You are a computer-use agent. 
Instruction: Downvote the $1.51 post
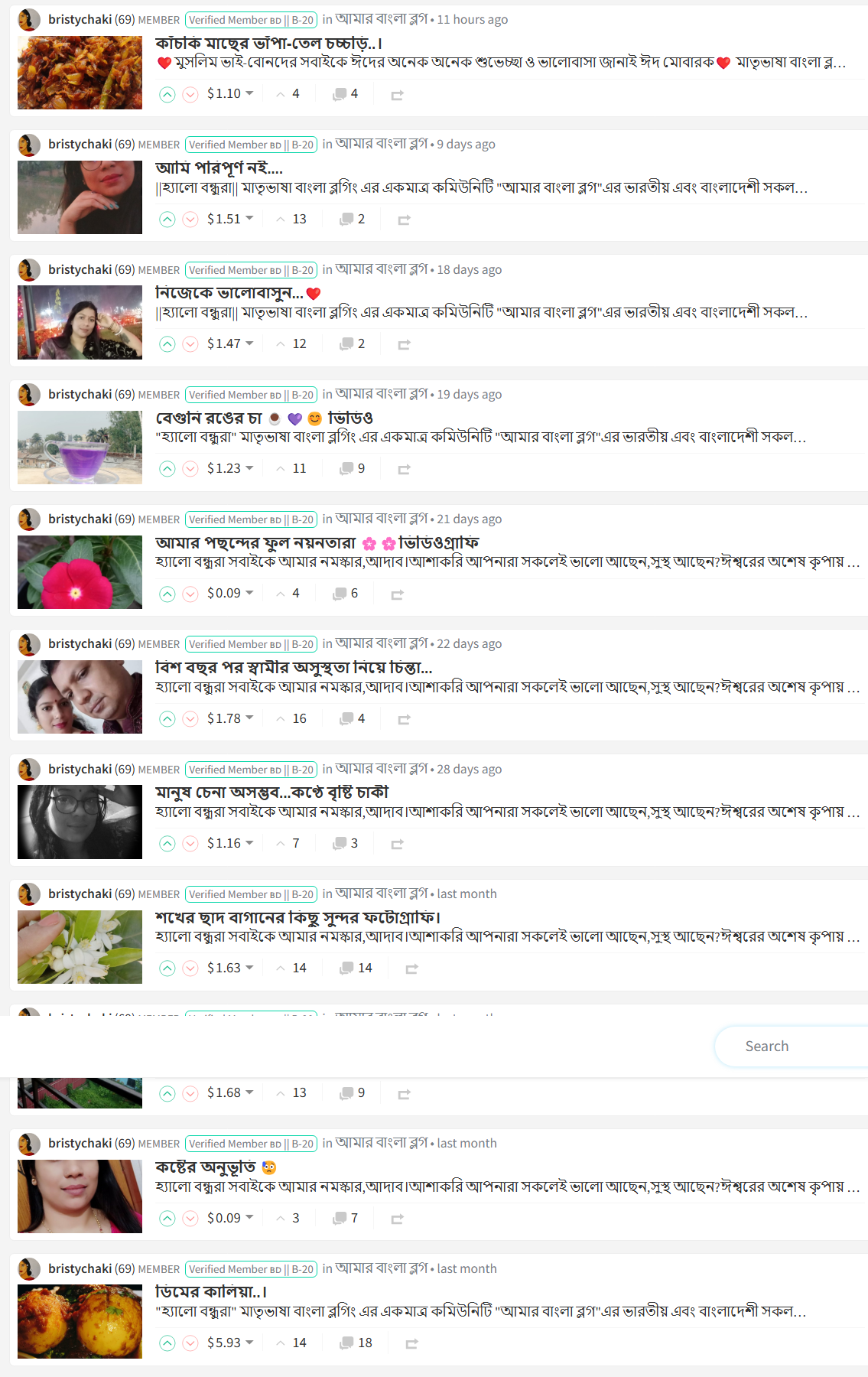pyautogui.click(x=190, y=220)
